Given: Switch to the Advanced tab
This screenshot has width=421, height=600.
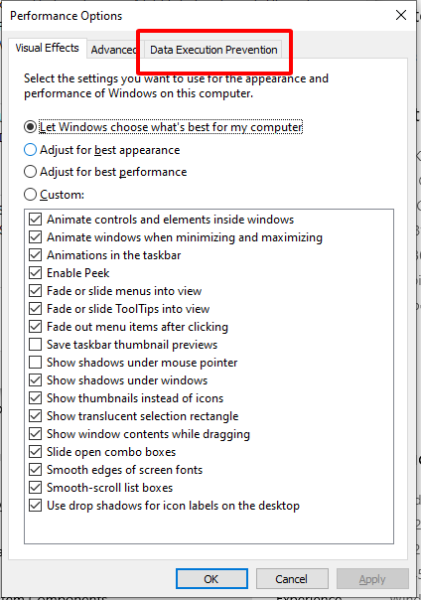Looking at the screenshot, I should pyautogui.click(x=113, y=50).
